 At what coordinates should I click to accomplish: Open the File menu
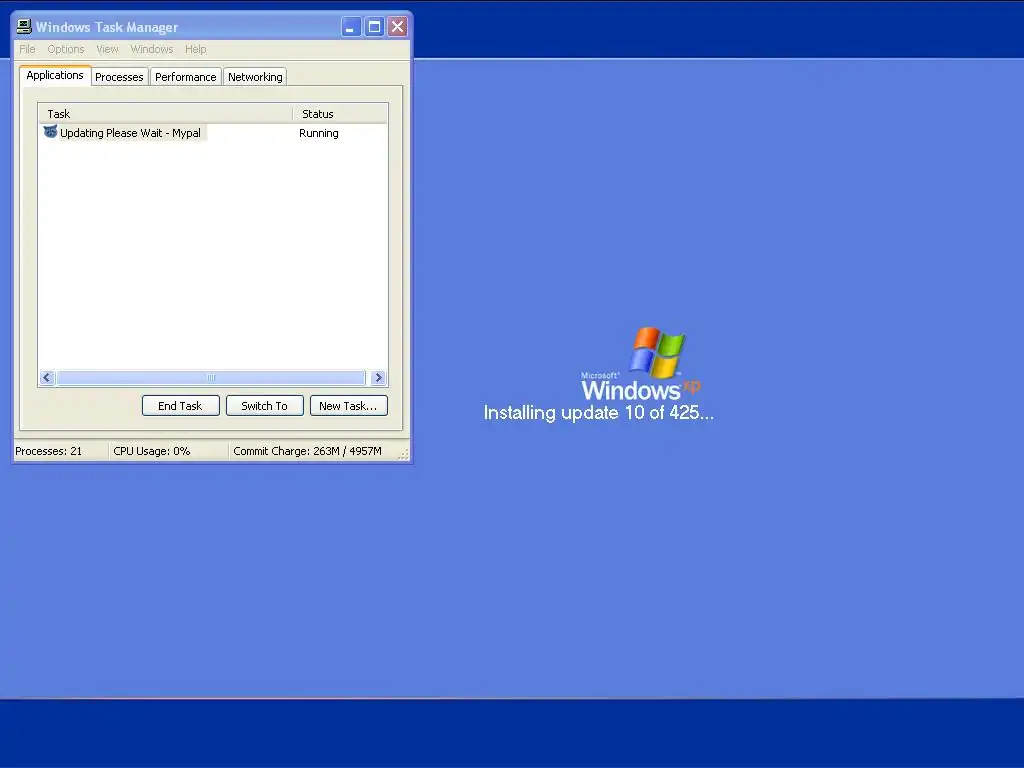pyautogui.click(x=27, y=49)
